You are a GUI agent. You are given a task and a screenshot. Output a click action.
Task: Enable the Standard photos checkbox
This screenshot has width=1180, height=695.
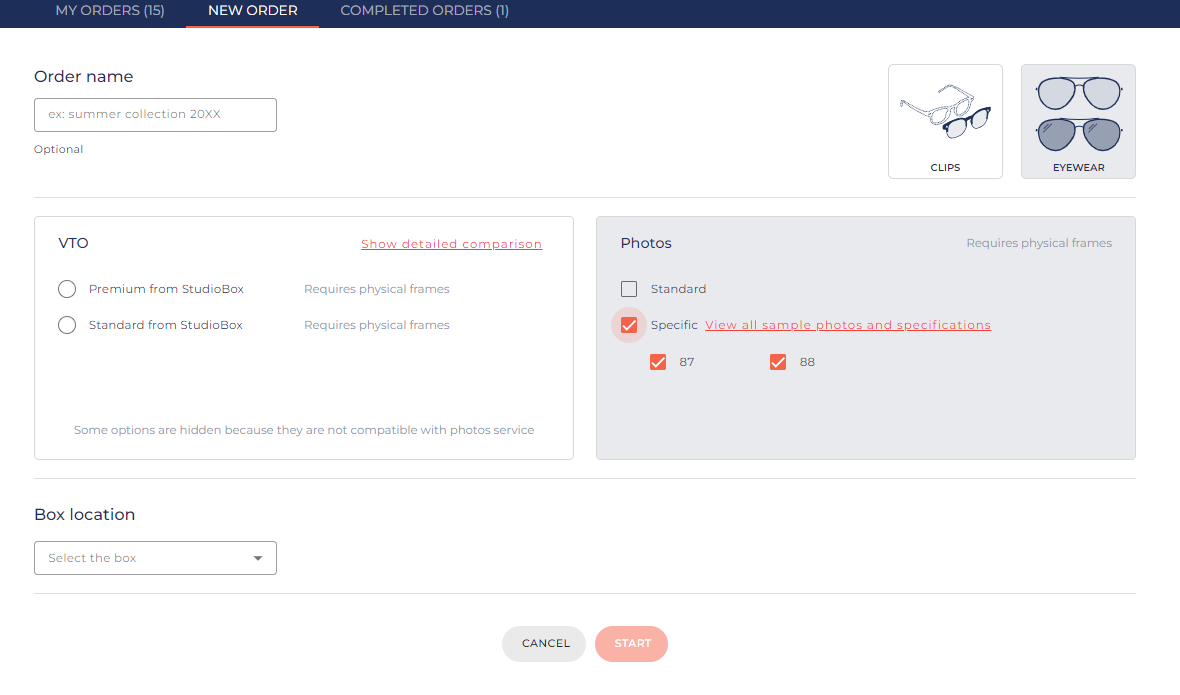click(629, 289)
